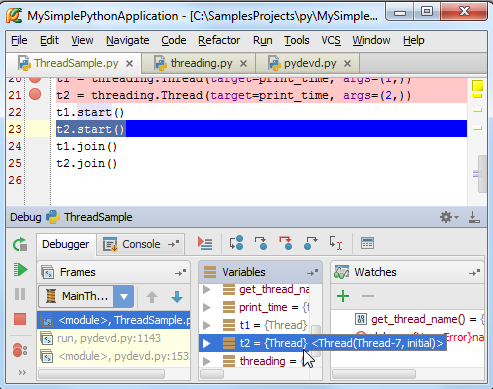Add a new watch with plus icon
The height and width of the screenshot is (389, 493).
(343, 296)
